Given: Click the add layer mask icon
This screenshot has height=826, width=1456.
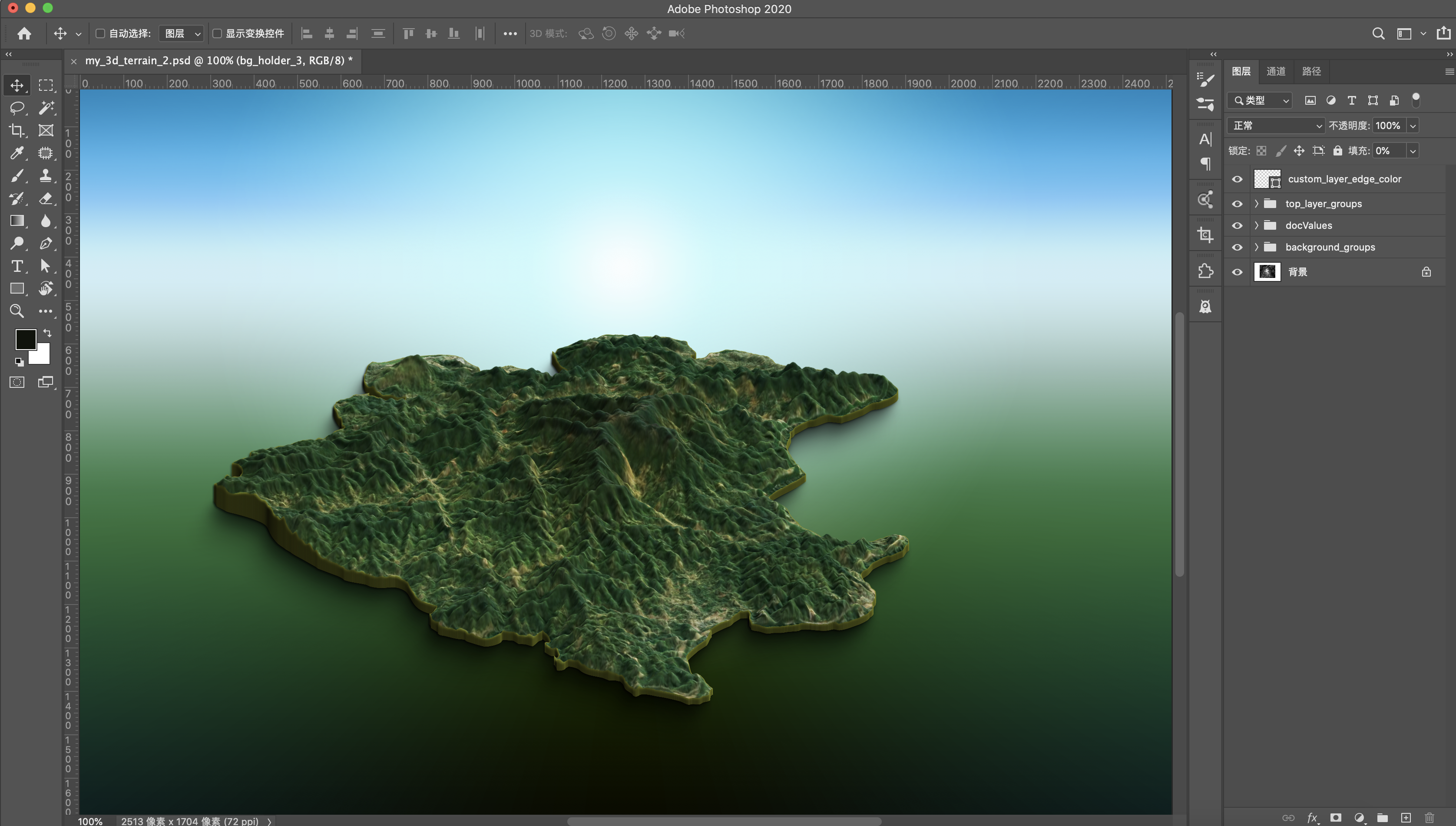Looking at the screenshot, I should [x=1336, y=817].
